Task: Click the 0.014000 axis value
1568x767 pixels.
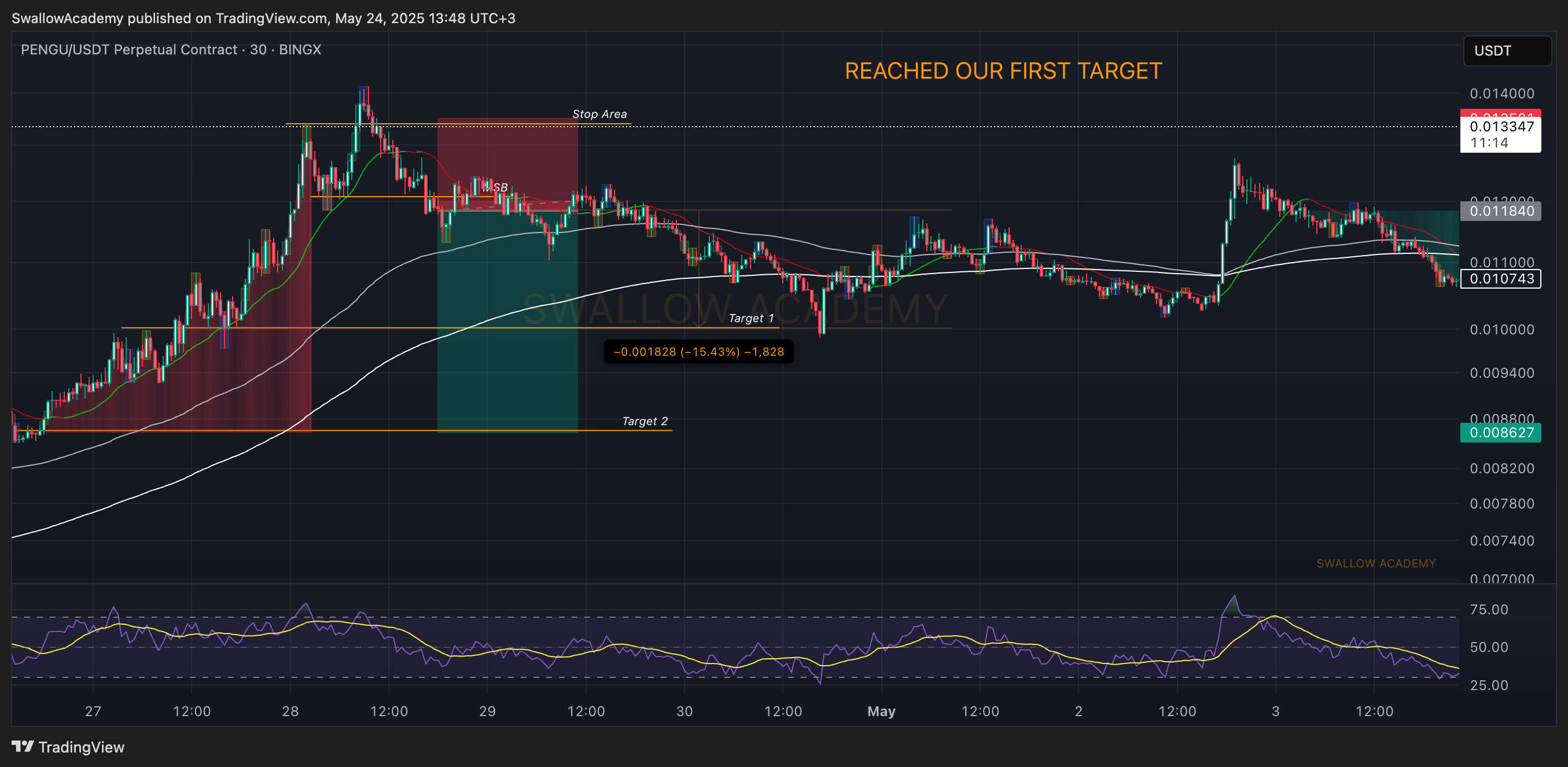Action: 1501,94
